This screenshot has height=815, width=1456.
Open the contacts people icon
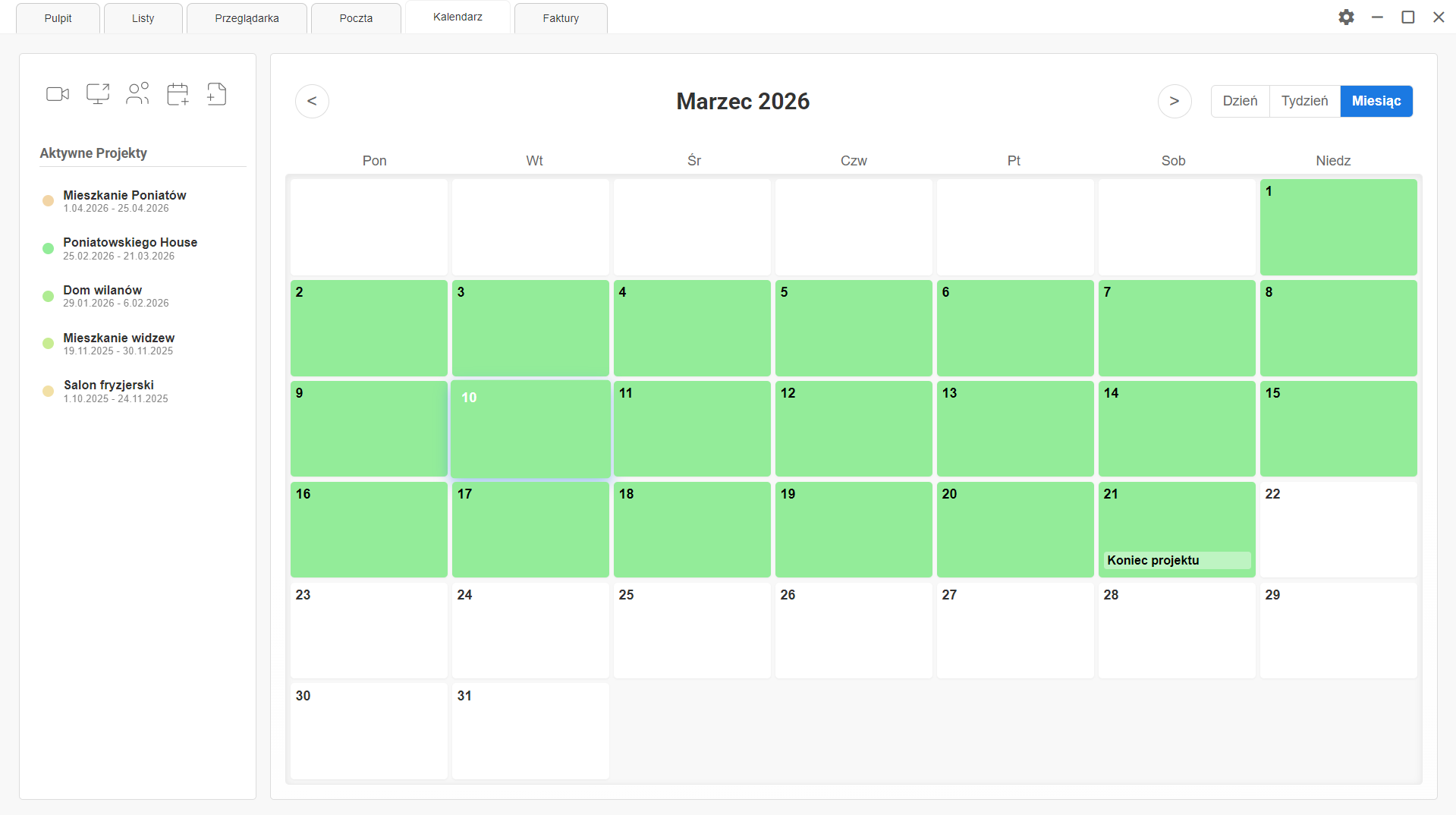pyautogui.click(x=137, y=94)
